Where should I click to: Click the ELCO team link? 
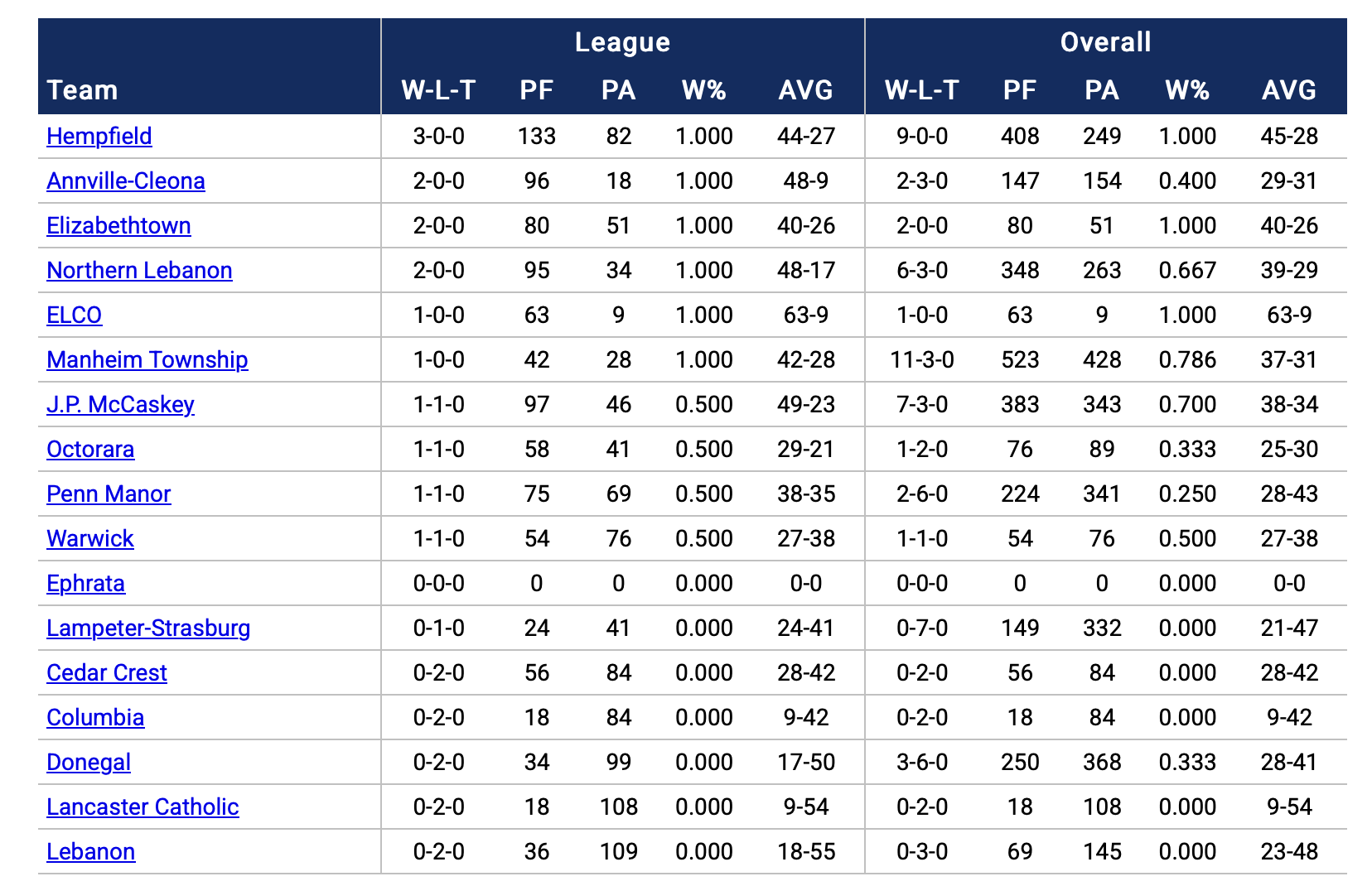click(x=75, y=315)
